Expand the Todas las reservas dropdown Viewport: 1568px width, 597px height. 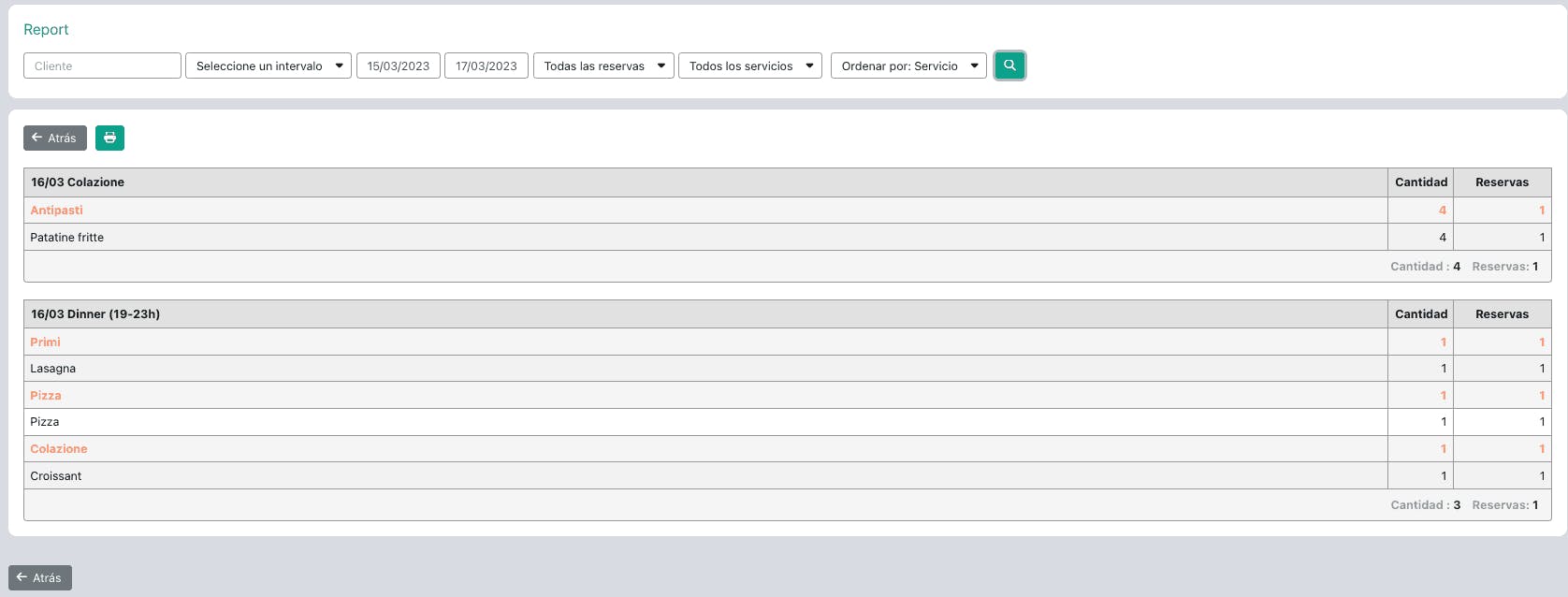click(603, 66)
